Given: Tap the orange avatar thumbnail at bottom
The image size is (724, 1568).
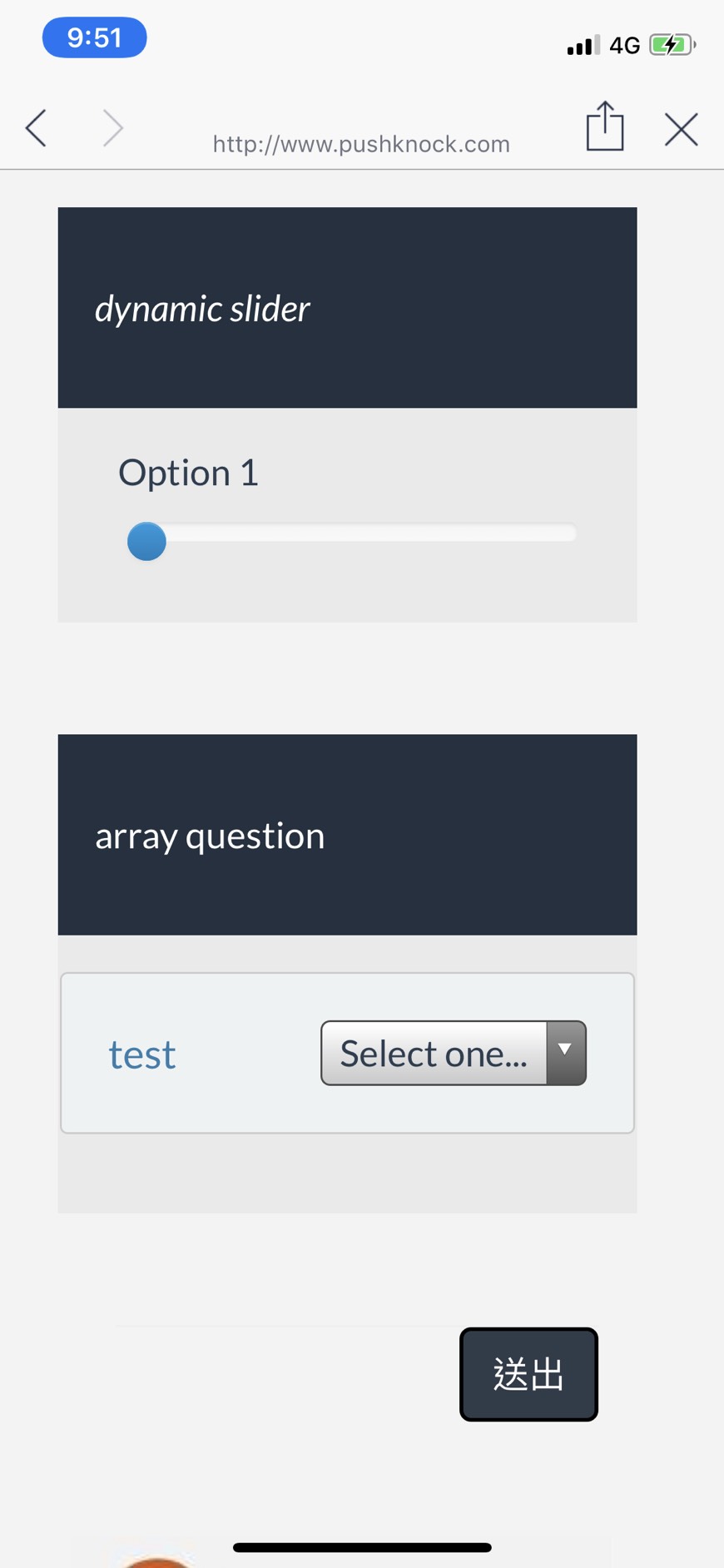Looking at the screenshot, I should 156,1560.
